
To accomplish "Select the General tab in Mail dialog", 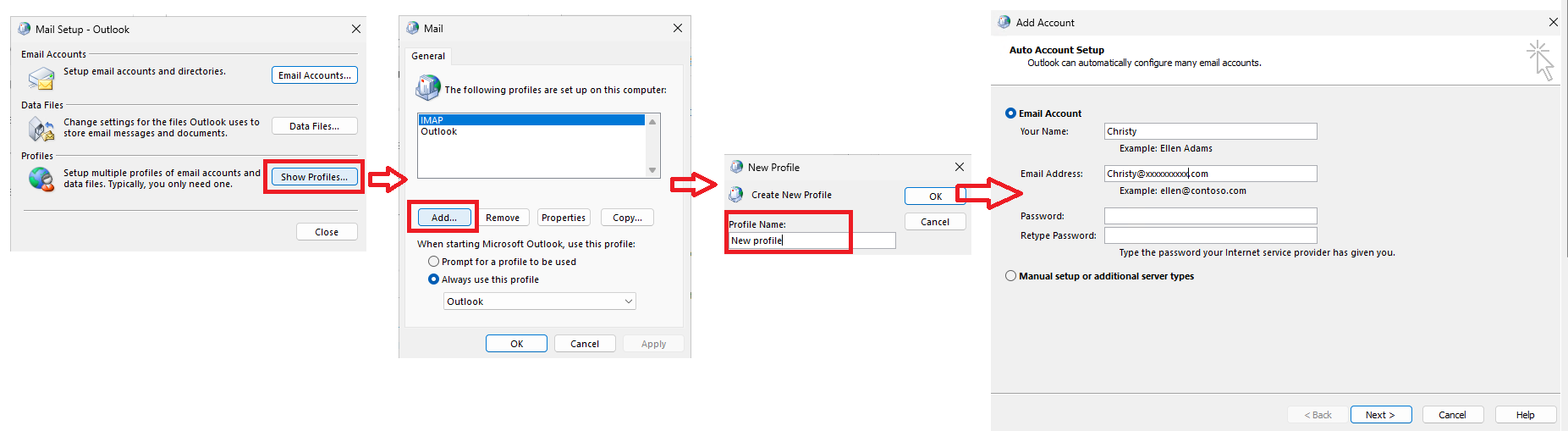I will 428,56.
